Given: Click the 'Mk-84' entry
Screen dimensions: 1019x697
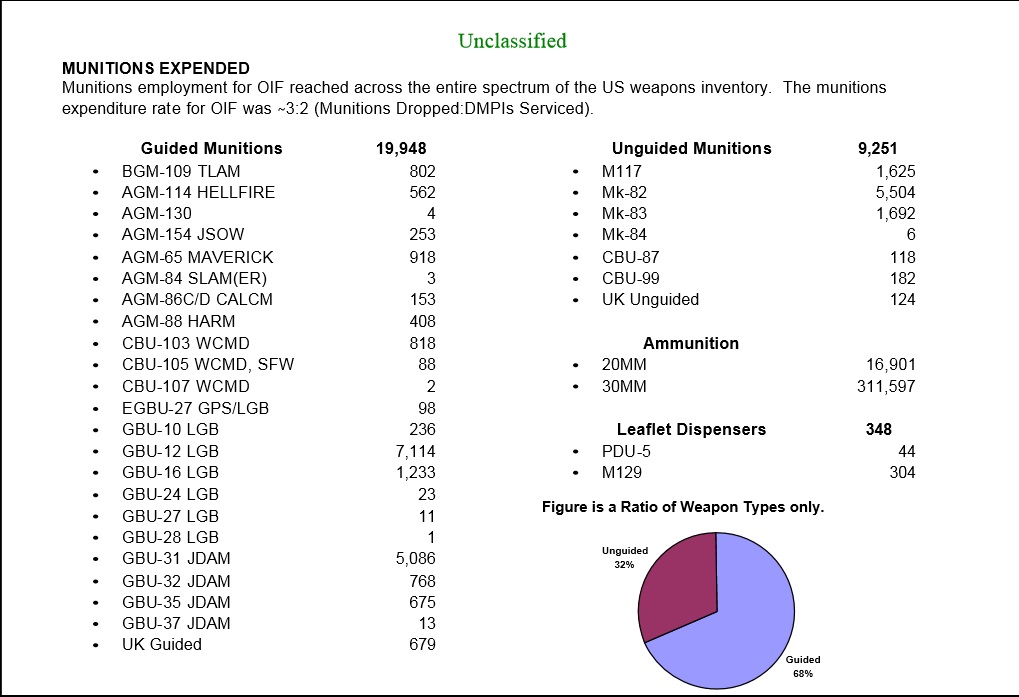Looking at the screenshot, I should 624,234.
